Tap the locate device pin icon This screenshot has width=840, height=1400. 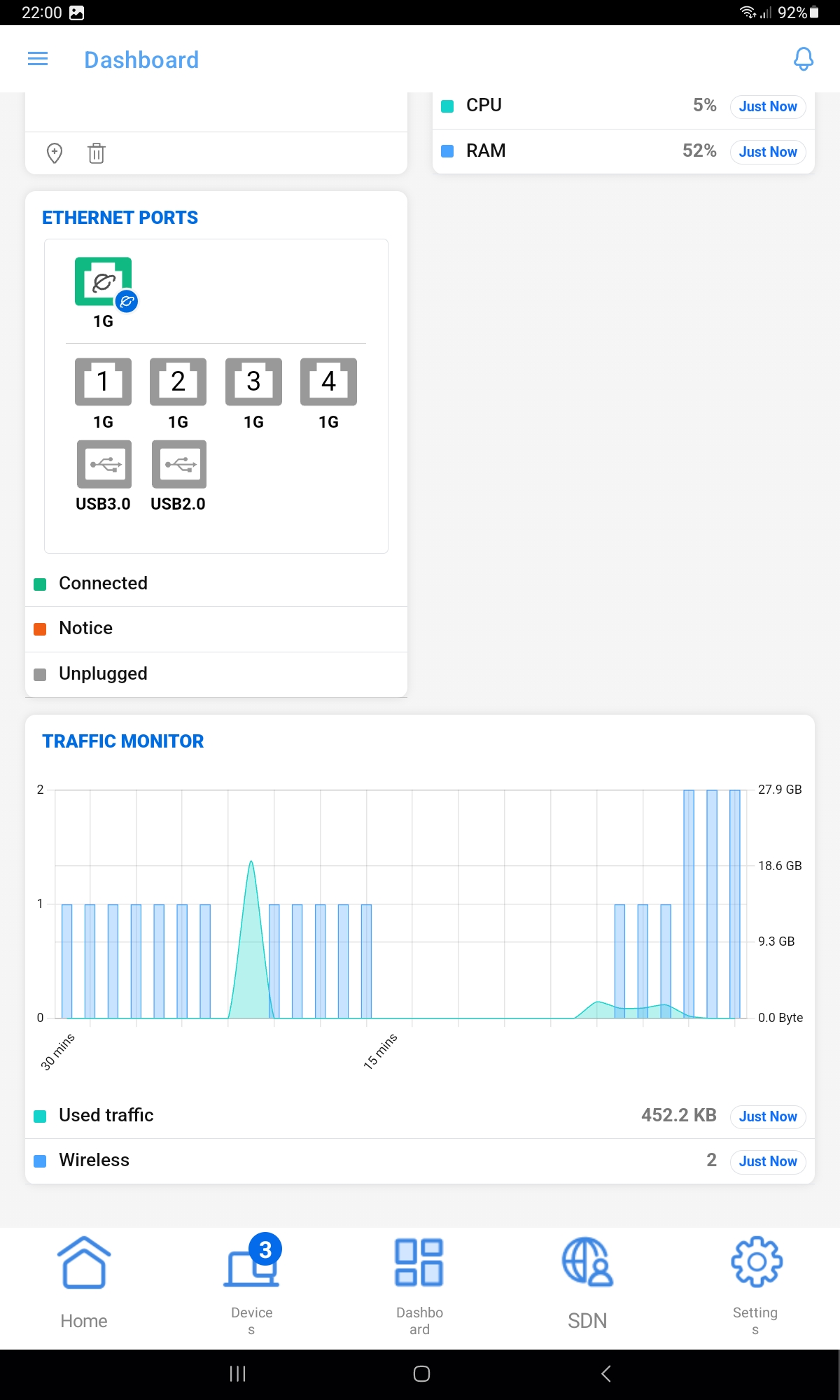[x=55, y=153]
